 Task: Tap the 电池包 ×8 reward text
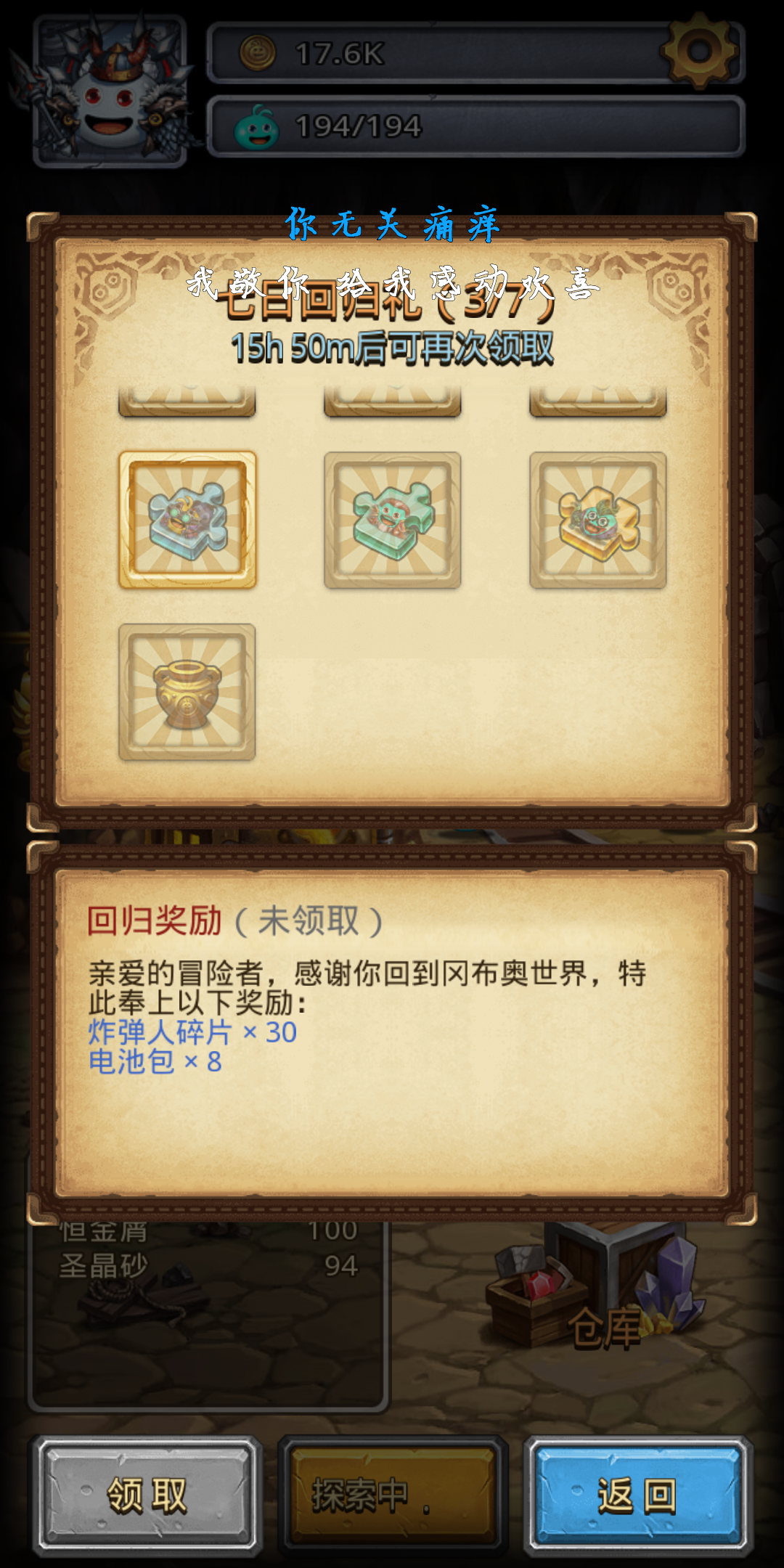[155, 1062]
